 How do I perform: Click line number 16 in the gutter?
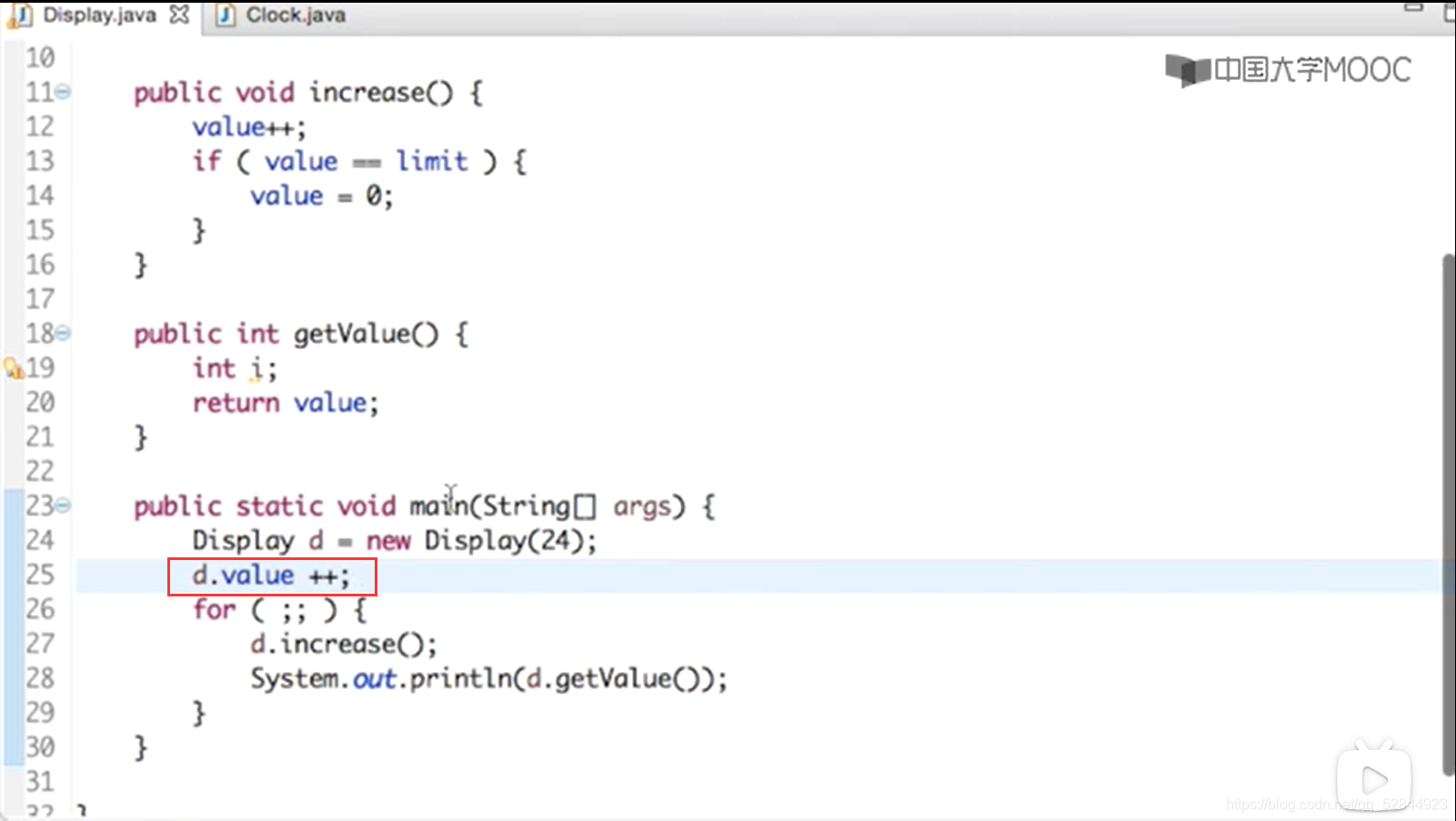tap(40, 265)
